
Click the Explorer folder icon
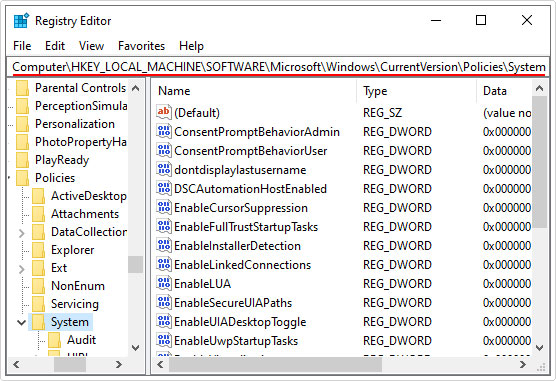pyautogui.click(x=38, y=250)
